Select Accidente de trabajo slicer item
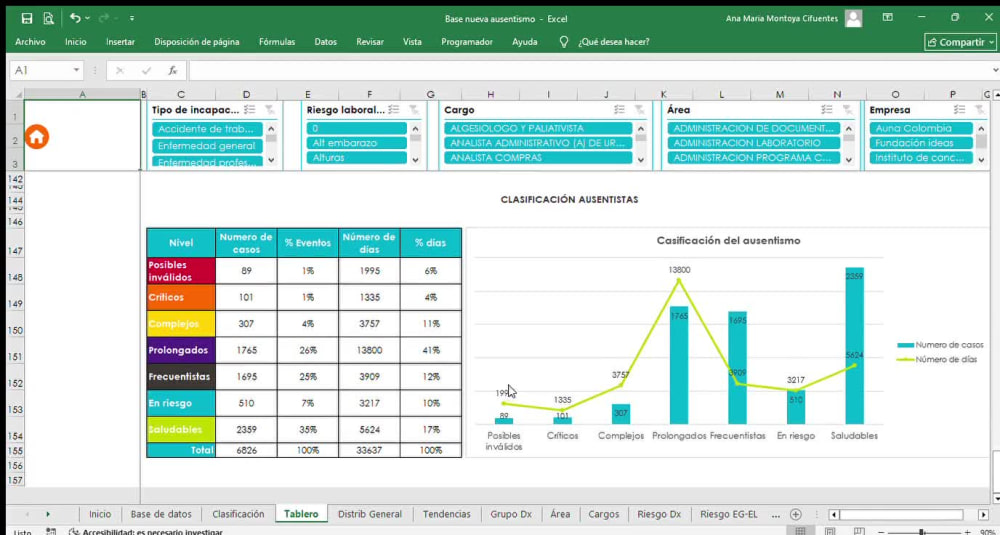The image size is (1000, 535). (x=207, y=129)
